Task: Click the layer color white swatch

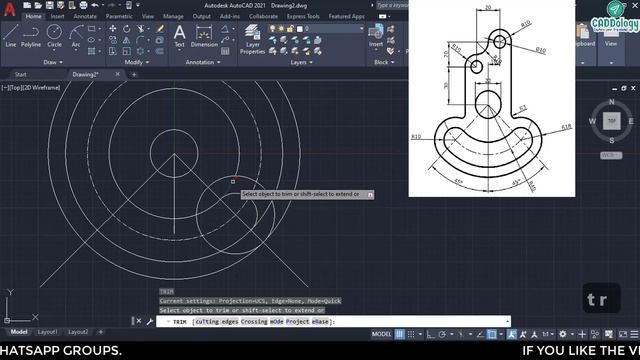Action: tap(300, 29)
